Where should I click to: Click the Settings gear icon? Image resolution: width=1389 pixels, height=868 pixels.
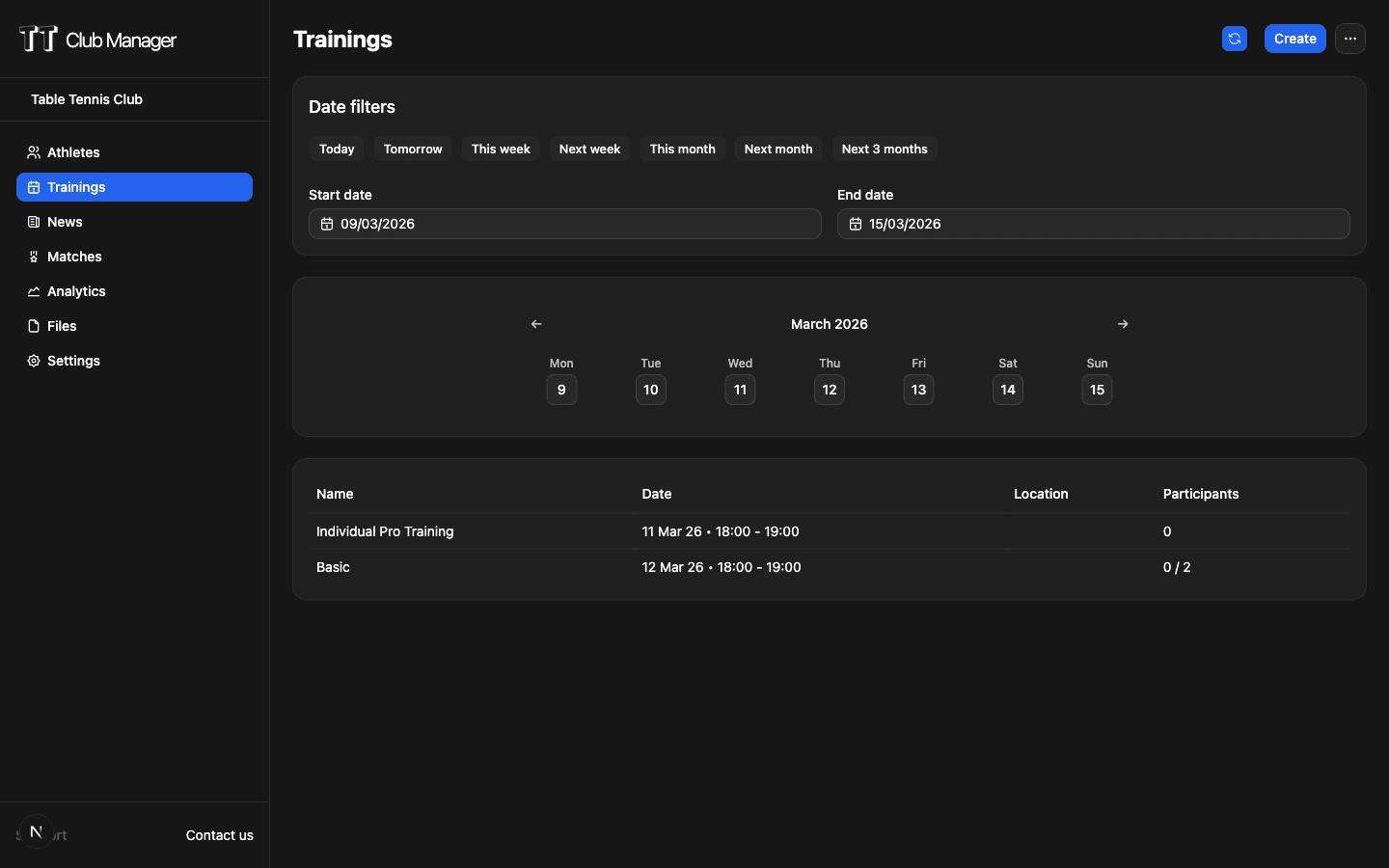(34, 361)
